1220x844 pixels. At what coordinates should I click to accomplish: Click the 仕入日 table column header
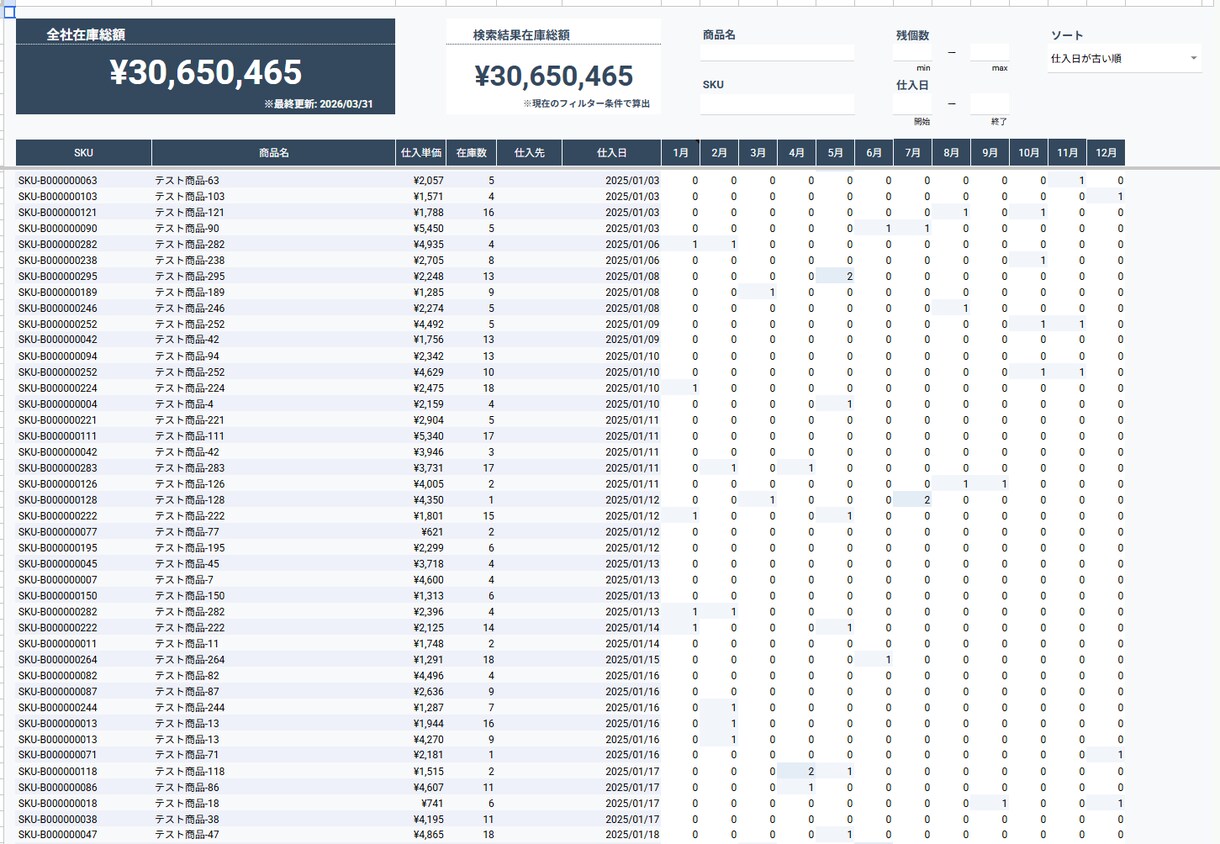click(612, 153)
